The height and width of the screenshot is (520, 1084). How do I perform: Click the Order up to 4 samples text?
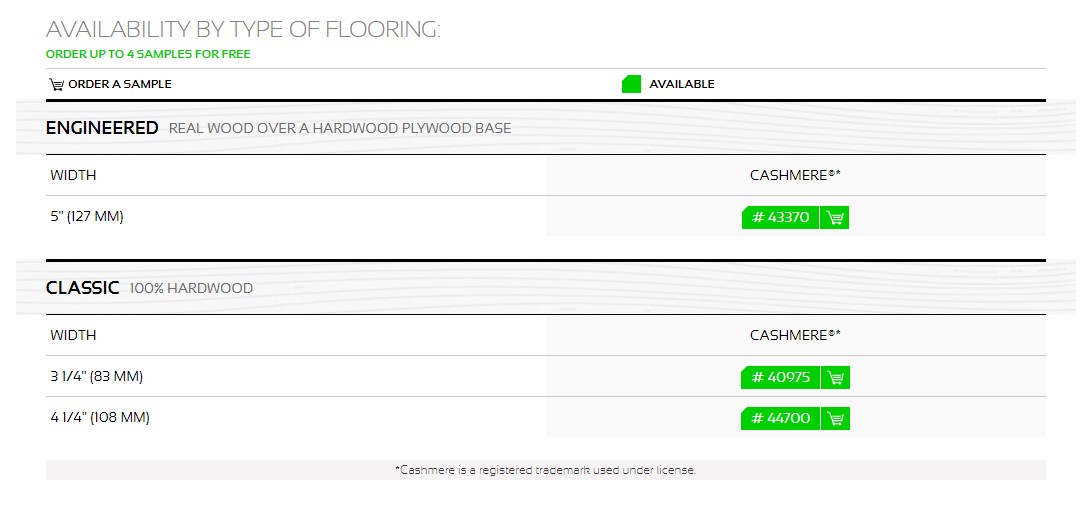tap(148, 54)
